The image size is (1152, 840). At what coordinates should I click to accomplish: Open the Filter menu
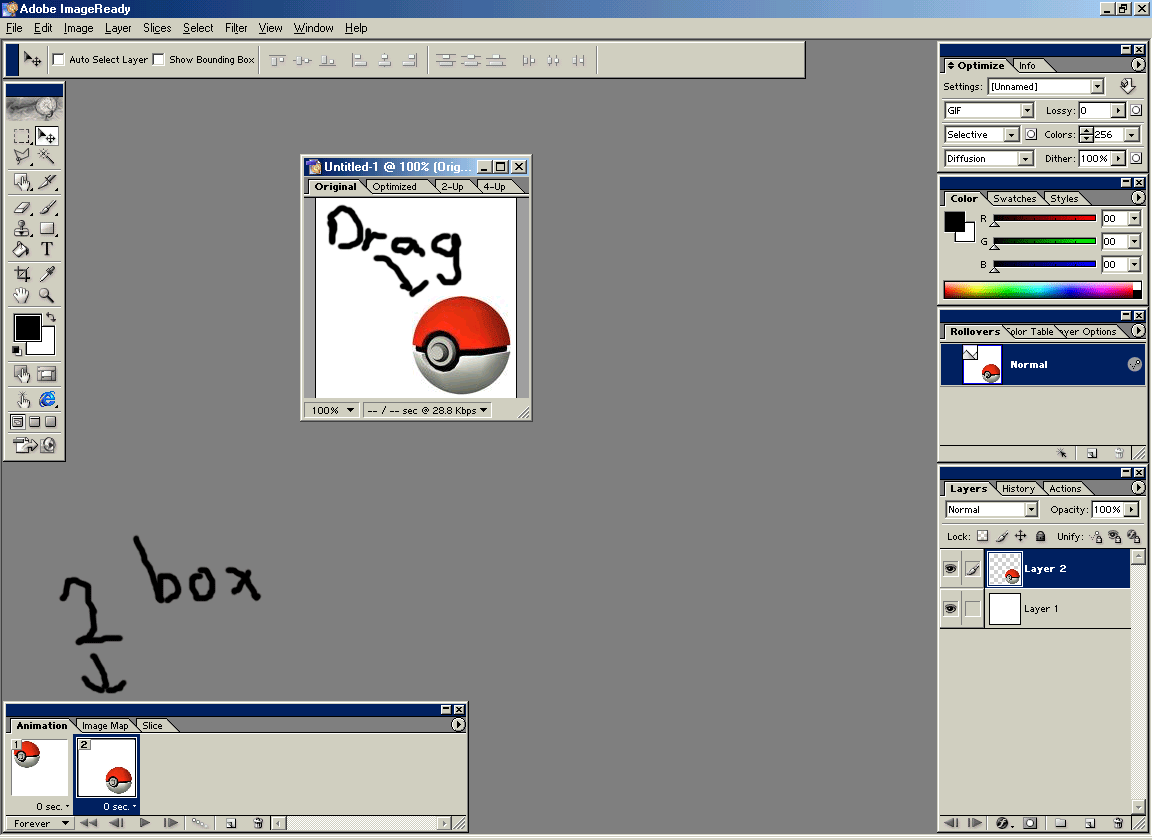pyautogui.click(x=236, y=28)
